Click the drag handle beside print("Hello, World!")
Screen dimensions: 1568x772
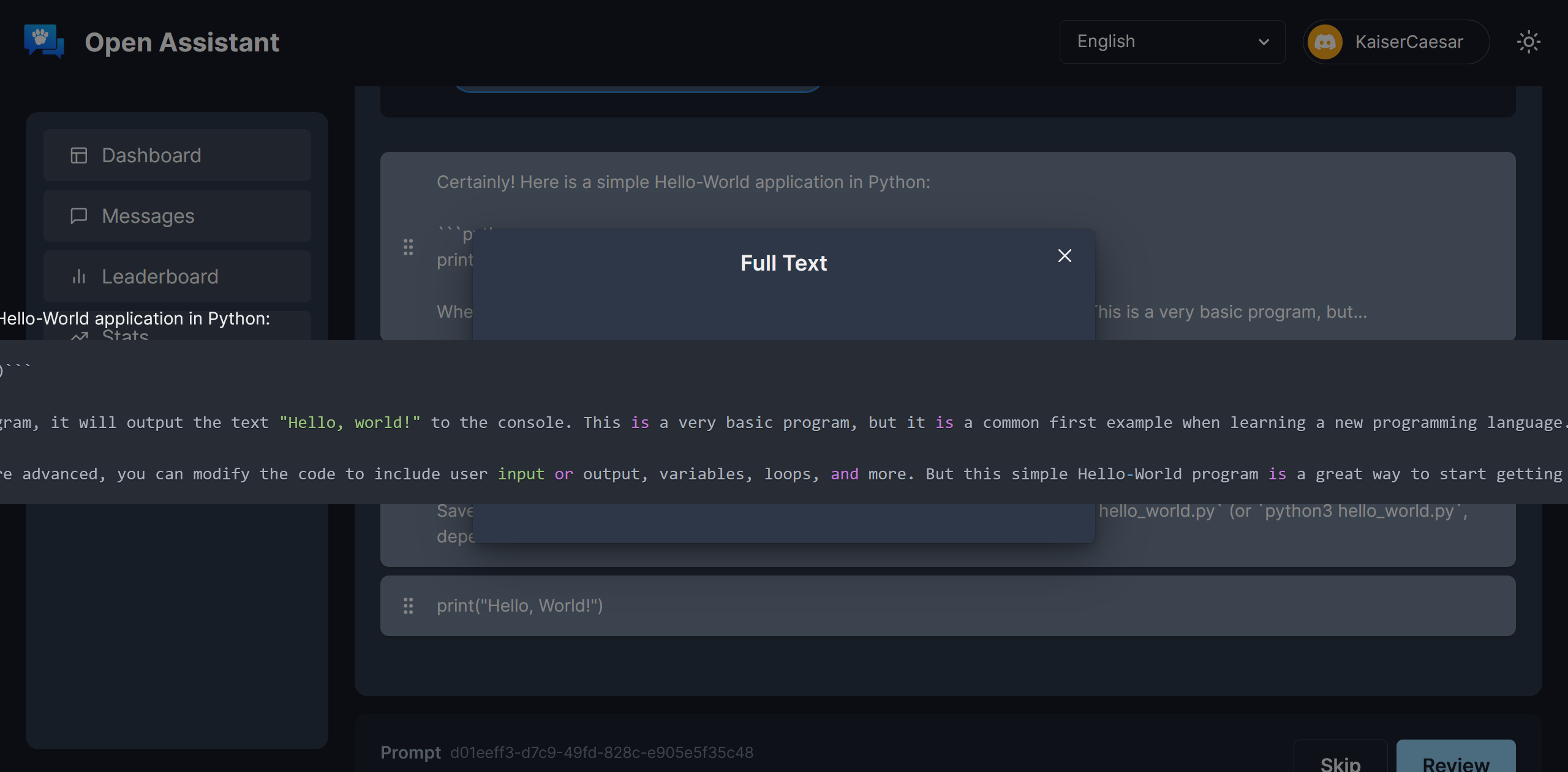[409, 605]
